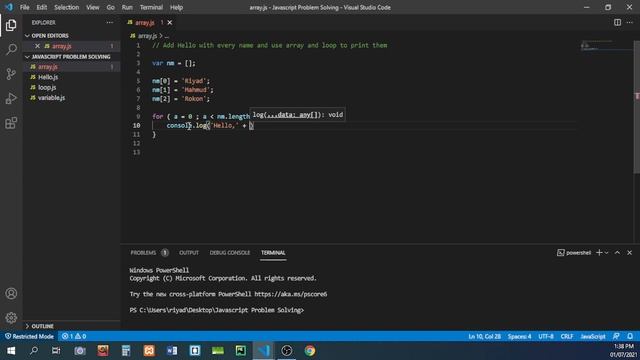Select array.js in the folder tree
Screen dimensions: 640x360
pyautogui.click(x=48, y=67)
